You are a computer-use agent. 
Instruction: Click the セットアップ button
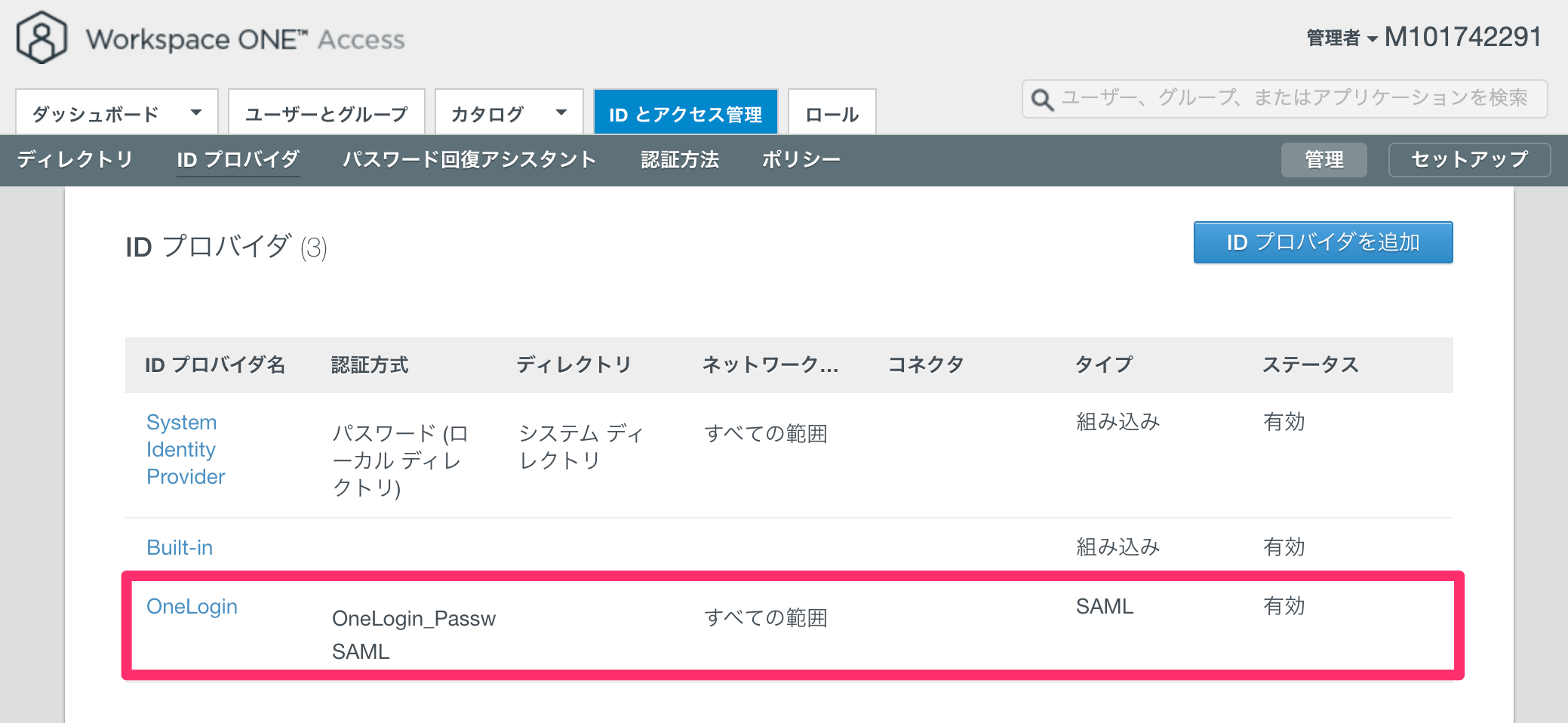(1469, 160)
